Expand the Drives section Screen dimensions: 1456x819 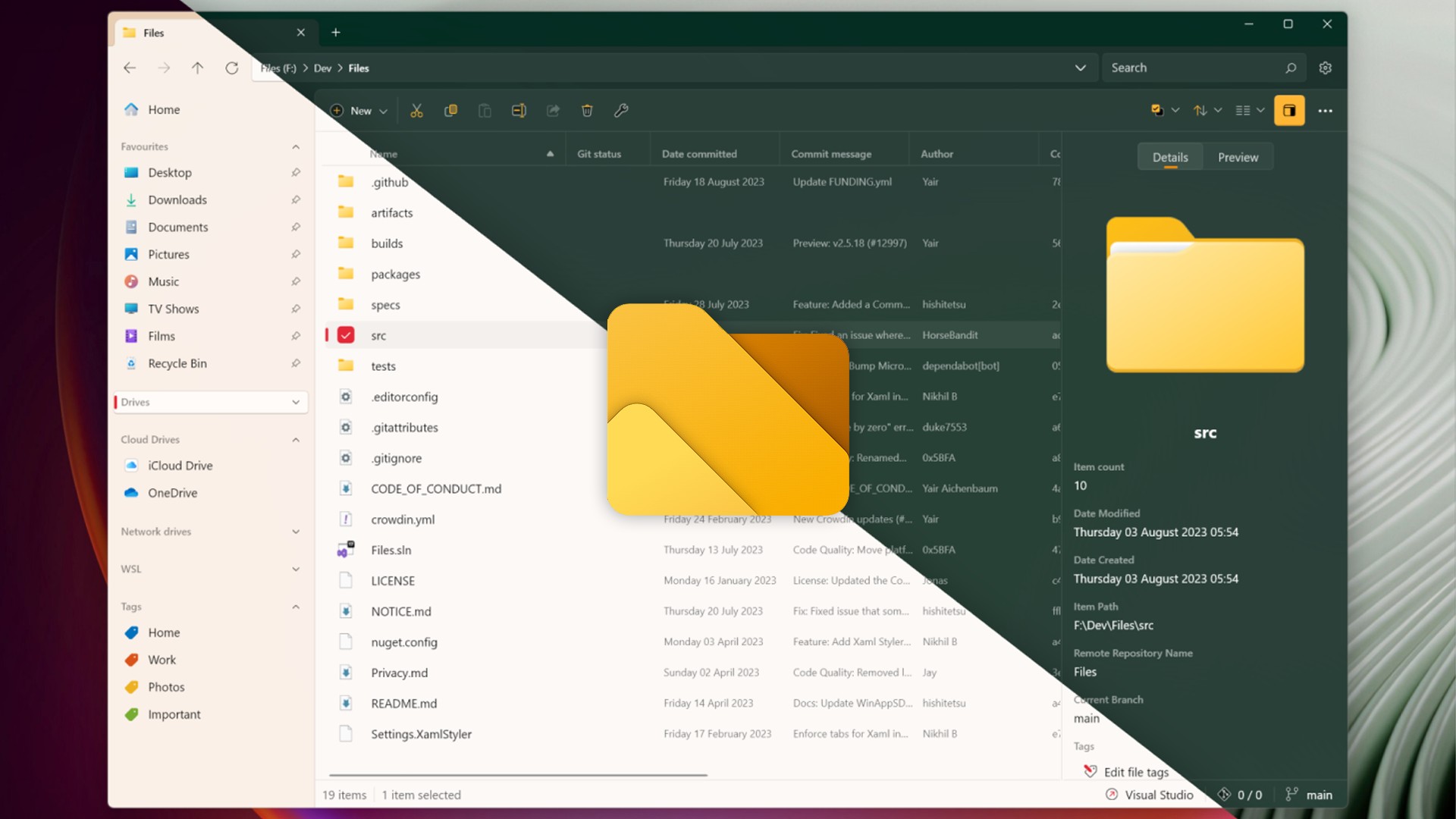pos(296,402)
